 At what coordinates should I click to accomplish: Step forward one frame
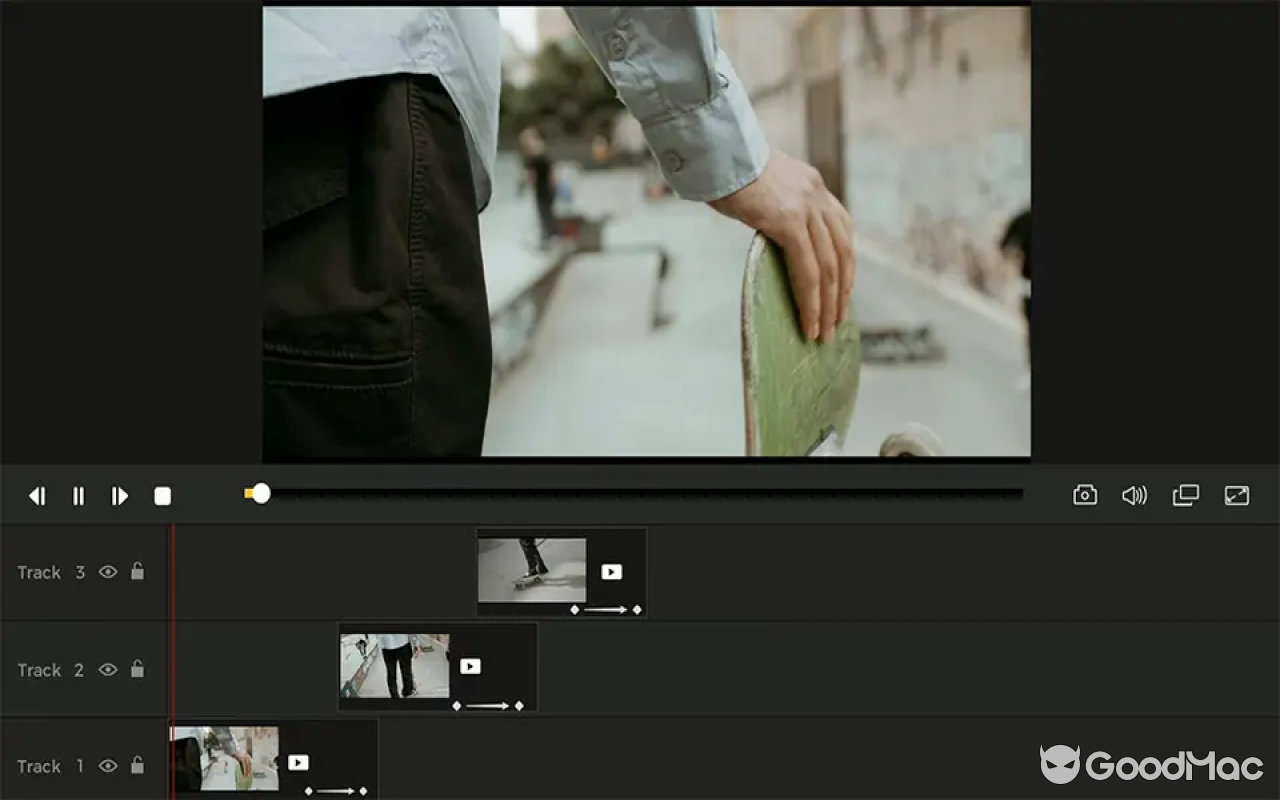119,495
